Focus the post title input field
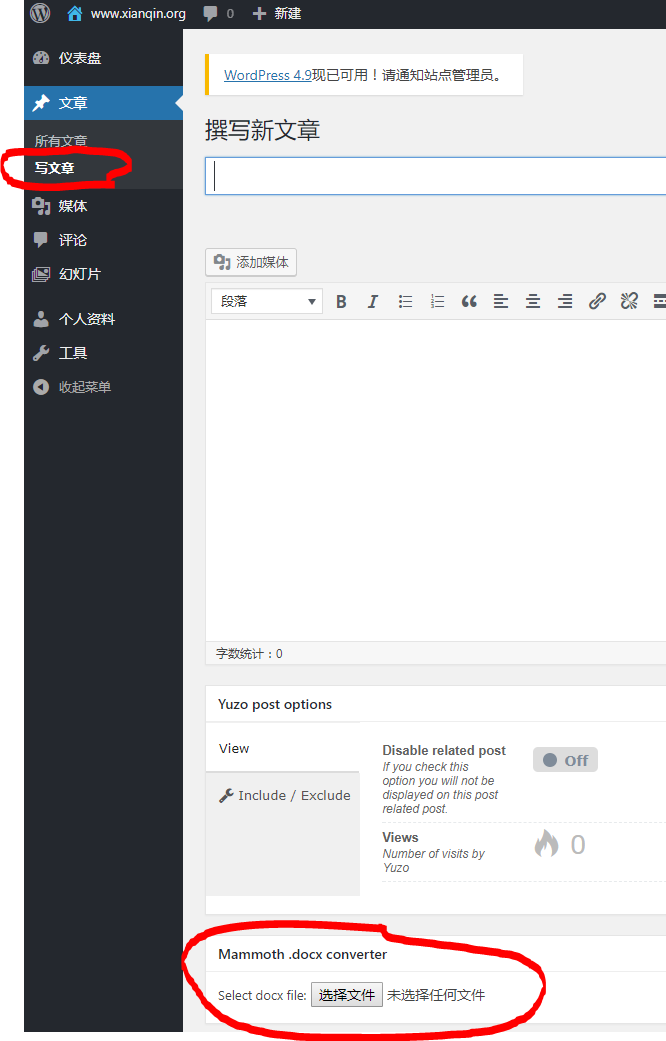Image resolution: width=666 pixels, height=1041 pixels. [x=436, y=176]
